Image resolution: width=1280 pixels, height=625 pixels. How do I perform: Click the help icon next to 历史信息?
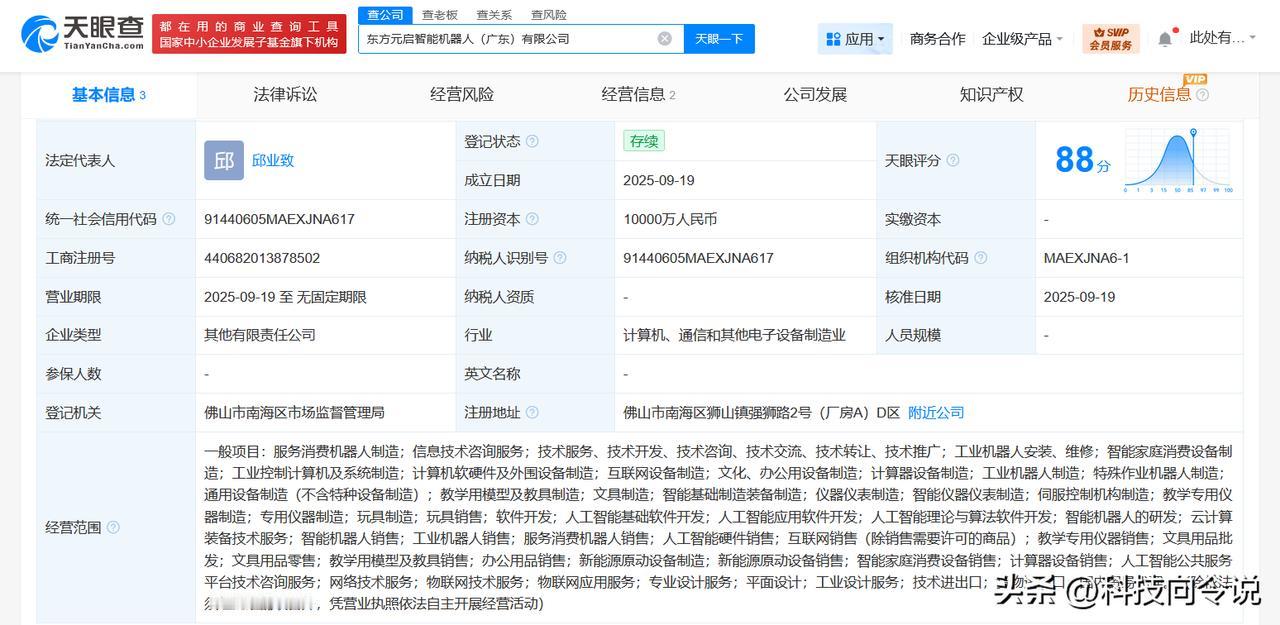(1202, 95)
